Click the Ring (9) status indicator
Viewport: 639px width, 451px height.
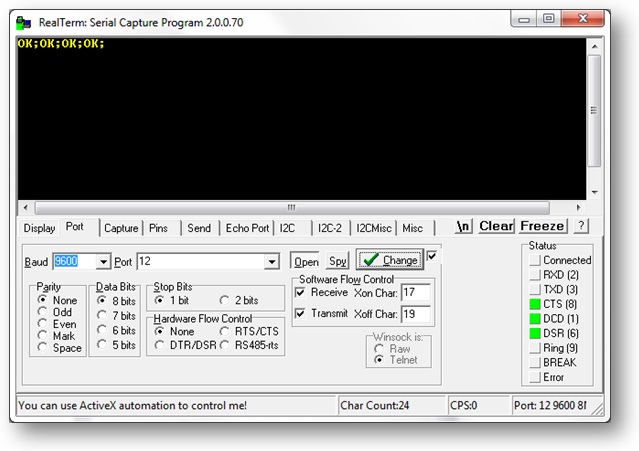coord(535,348)
